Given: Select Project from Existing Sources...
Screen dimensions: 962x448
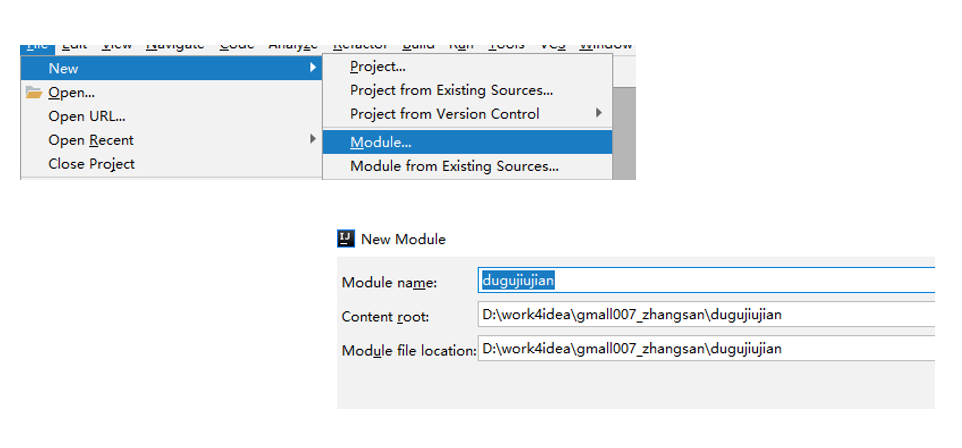Looking at the screenshot, I should tap(451, 90).
